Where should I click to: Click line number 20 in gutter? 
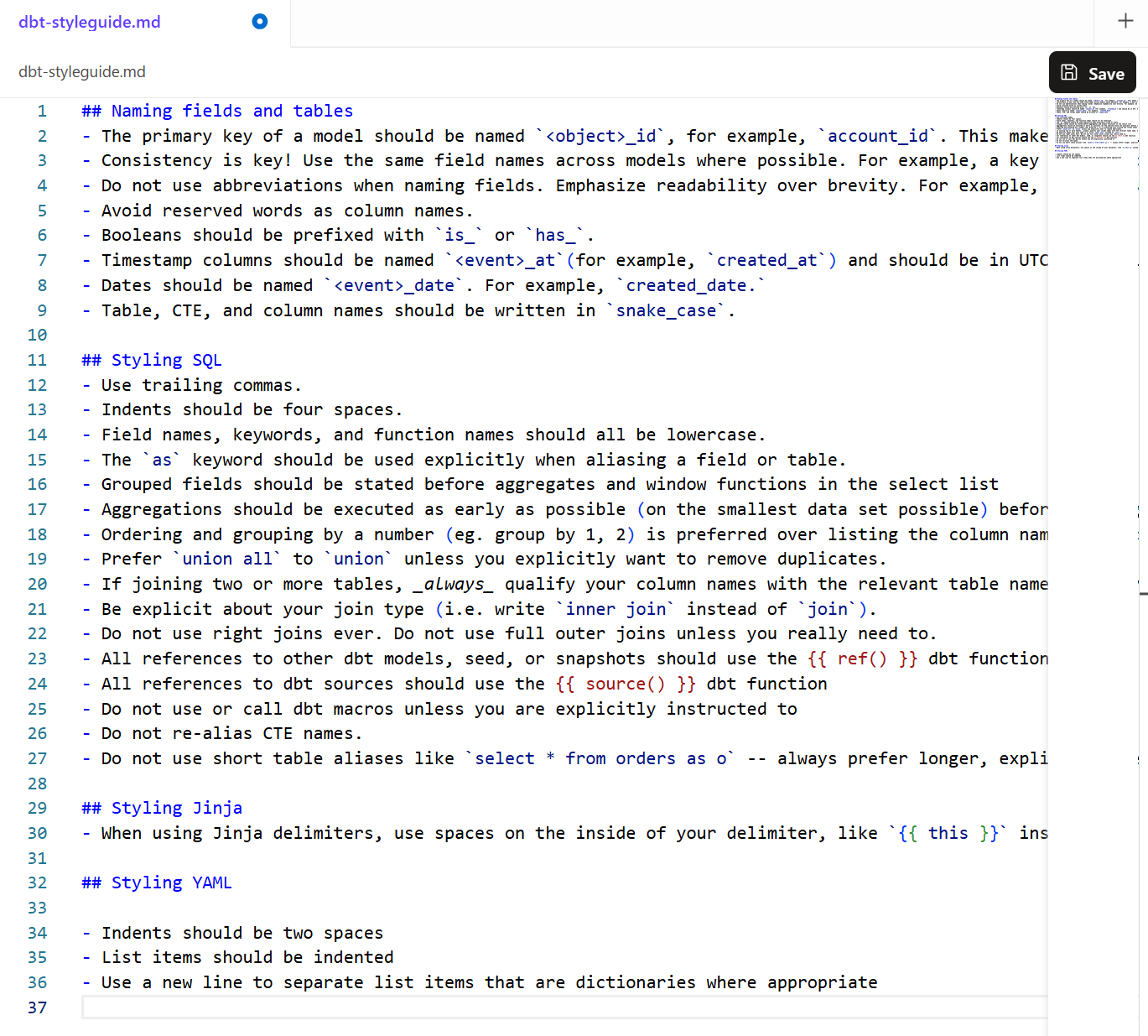37,584
